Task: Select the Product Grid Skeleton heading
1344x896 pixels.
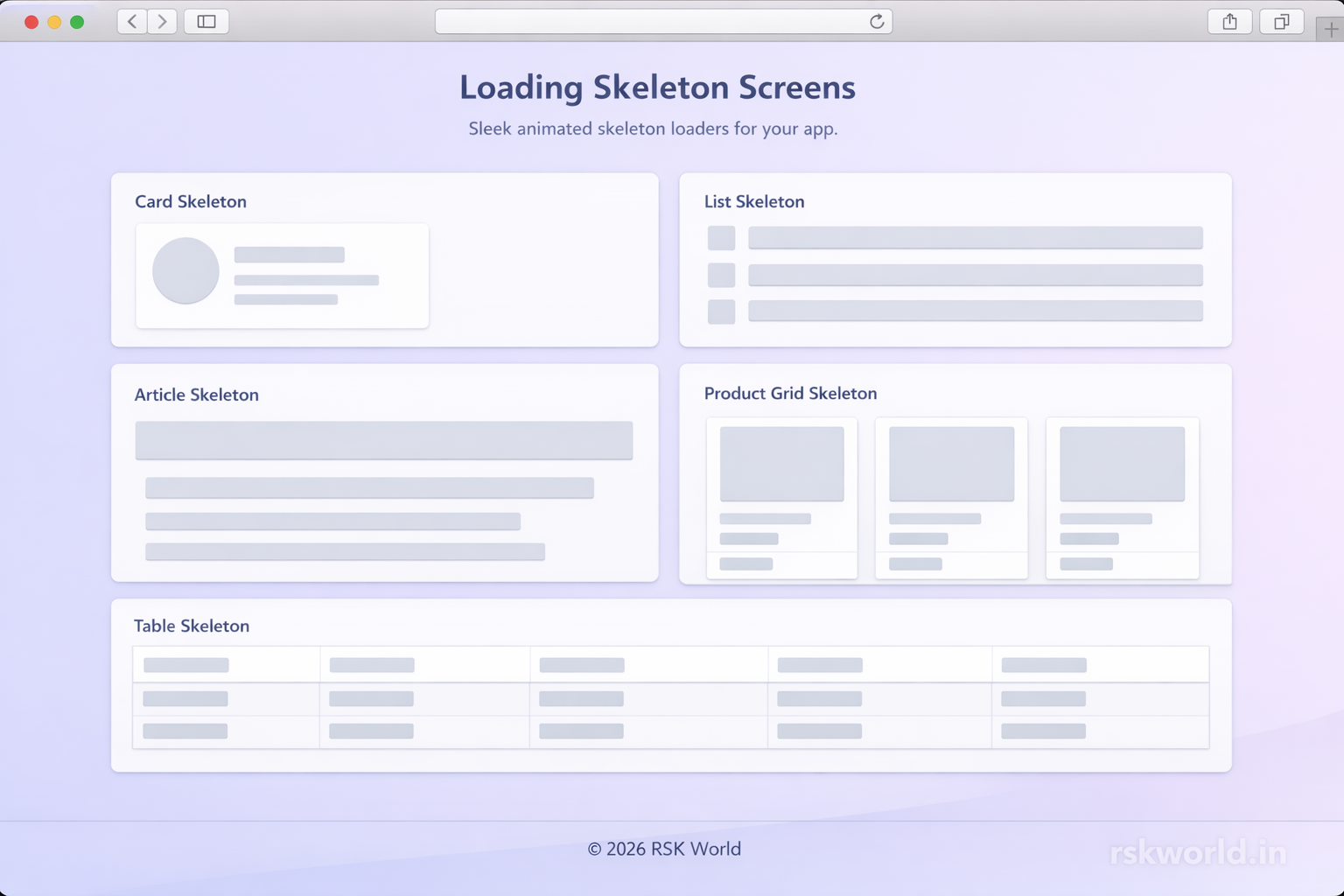Action: (790, 393)
